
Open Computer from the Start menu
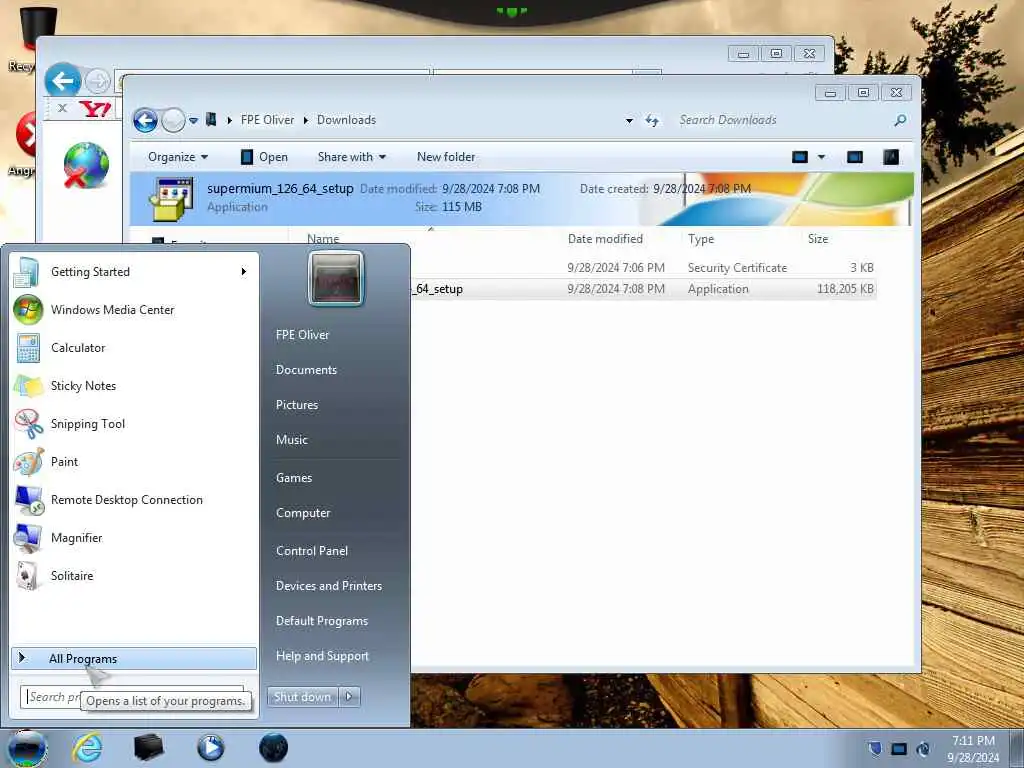[x=303, y=513]
